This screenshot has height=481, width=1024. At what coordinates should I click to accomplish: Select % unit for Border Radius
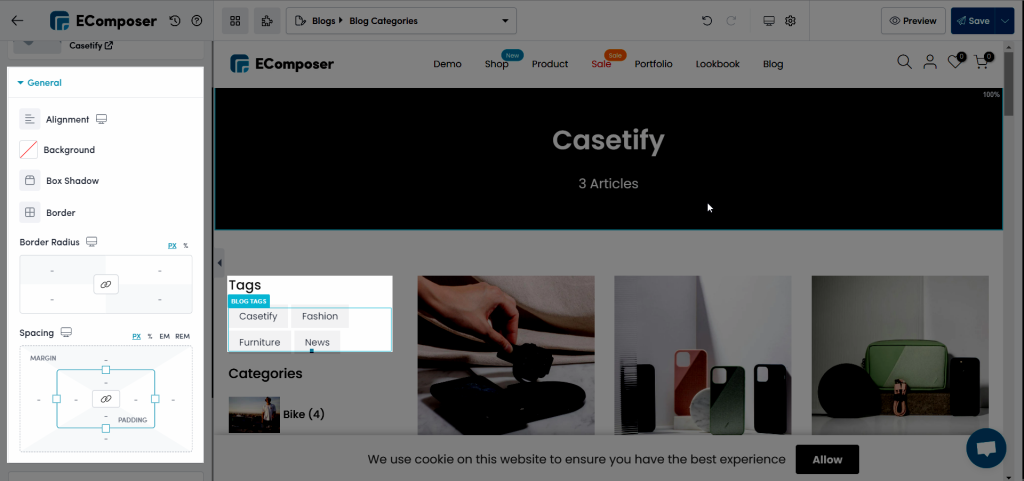185,246
